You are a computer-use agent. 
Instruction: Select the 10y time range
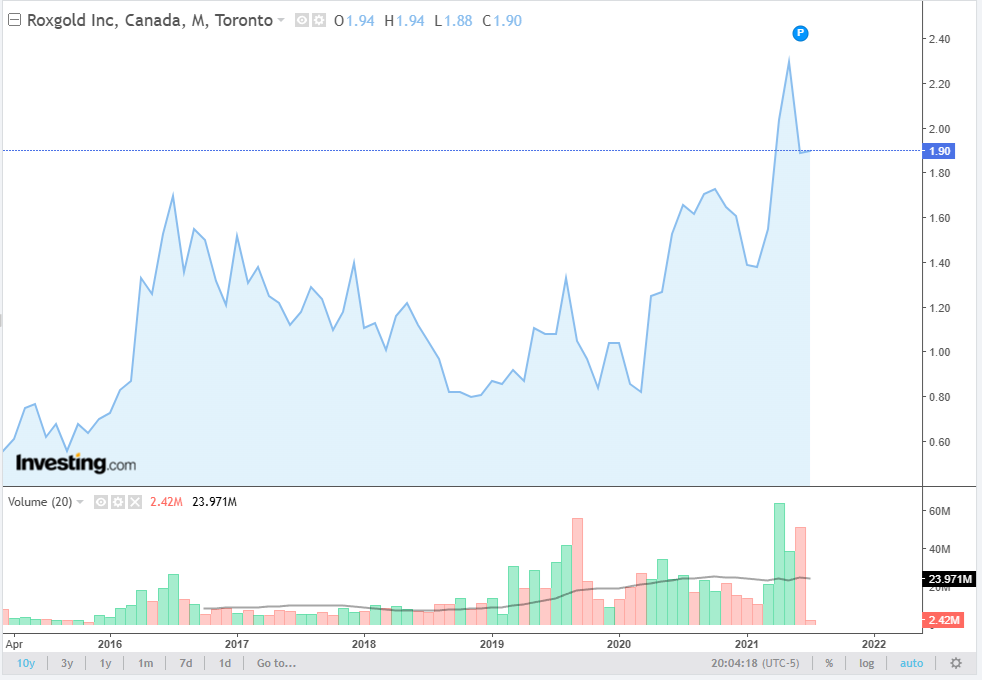(25, 663)
